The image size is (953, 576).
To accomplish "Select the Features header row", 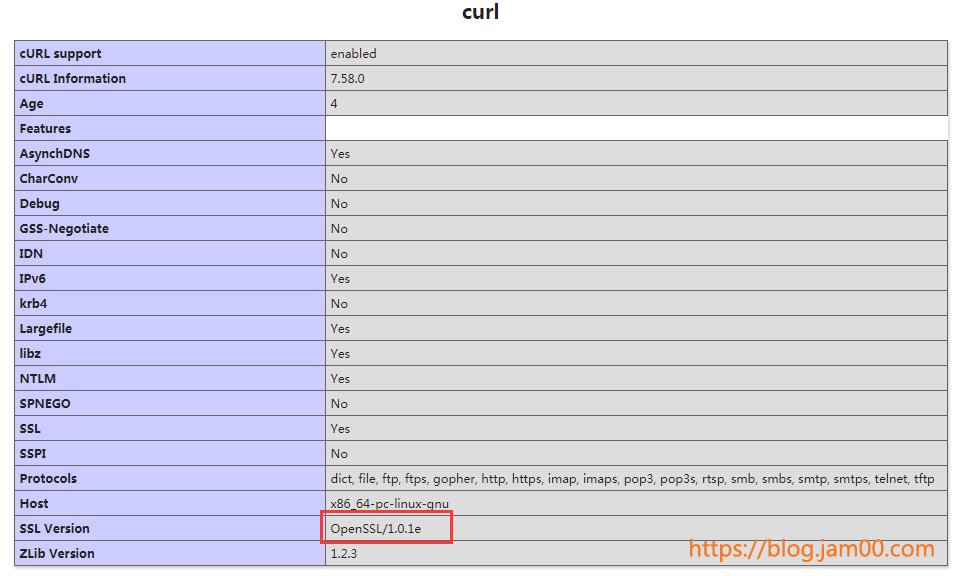I will click(x=47, y=128).
